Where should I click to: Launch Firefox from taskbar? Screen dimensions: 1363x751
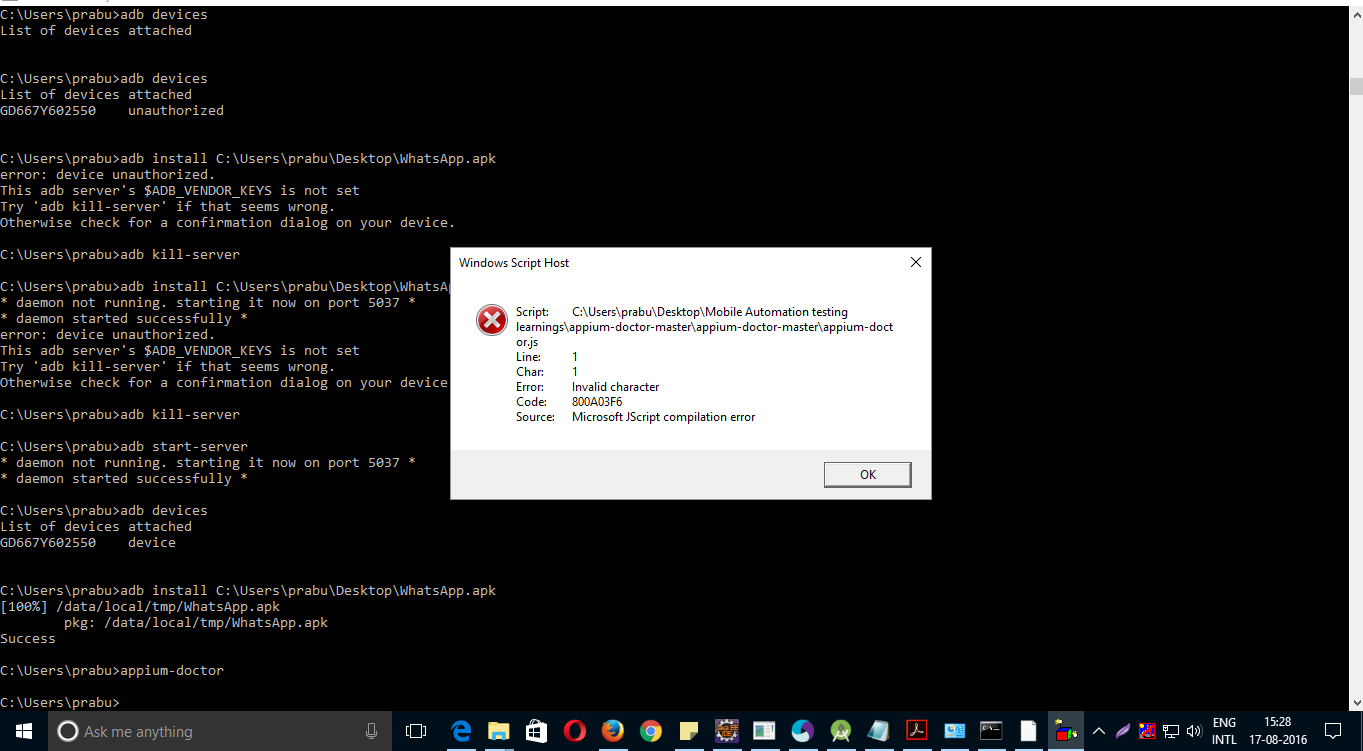(612, 731)
